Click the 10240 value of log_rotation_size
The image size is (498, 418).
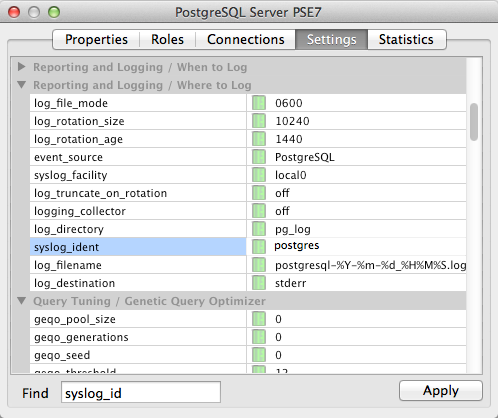(x=292, y=121)
